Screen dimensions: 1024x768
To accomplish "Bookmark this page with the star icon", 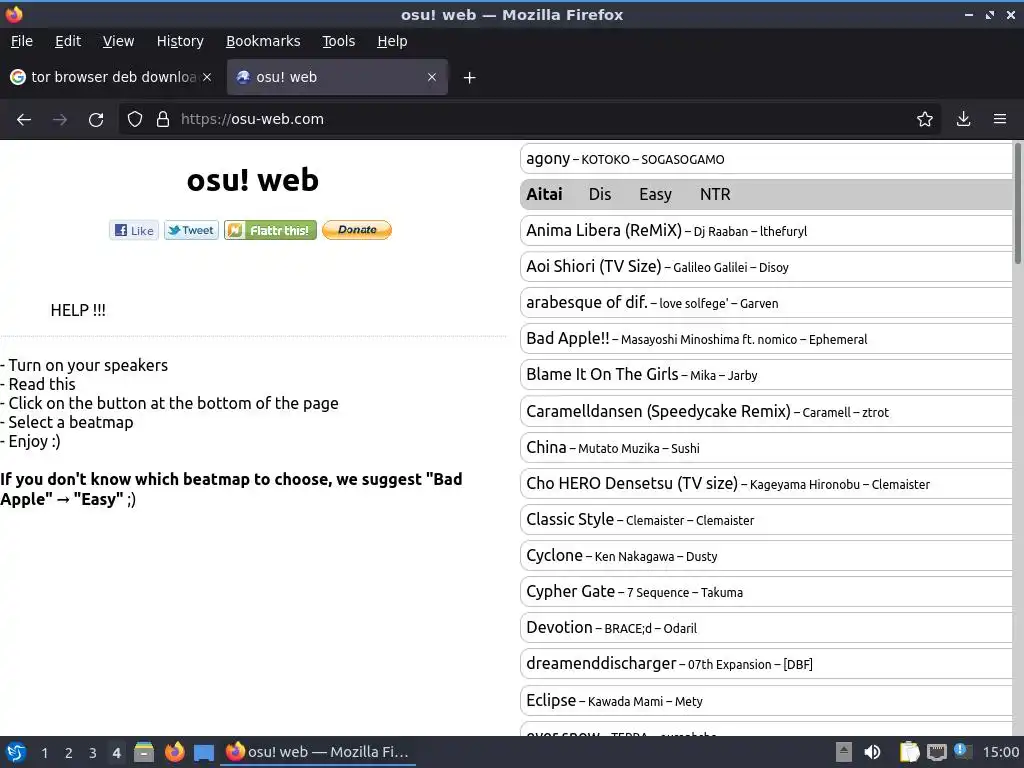I will 925,120.
